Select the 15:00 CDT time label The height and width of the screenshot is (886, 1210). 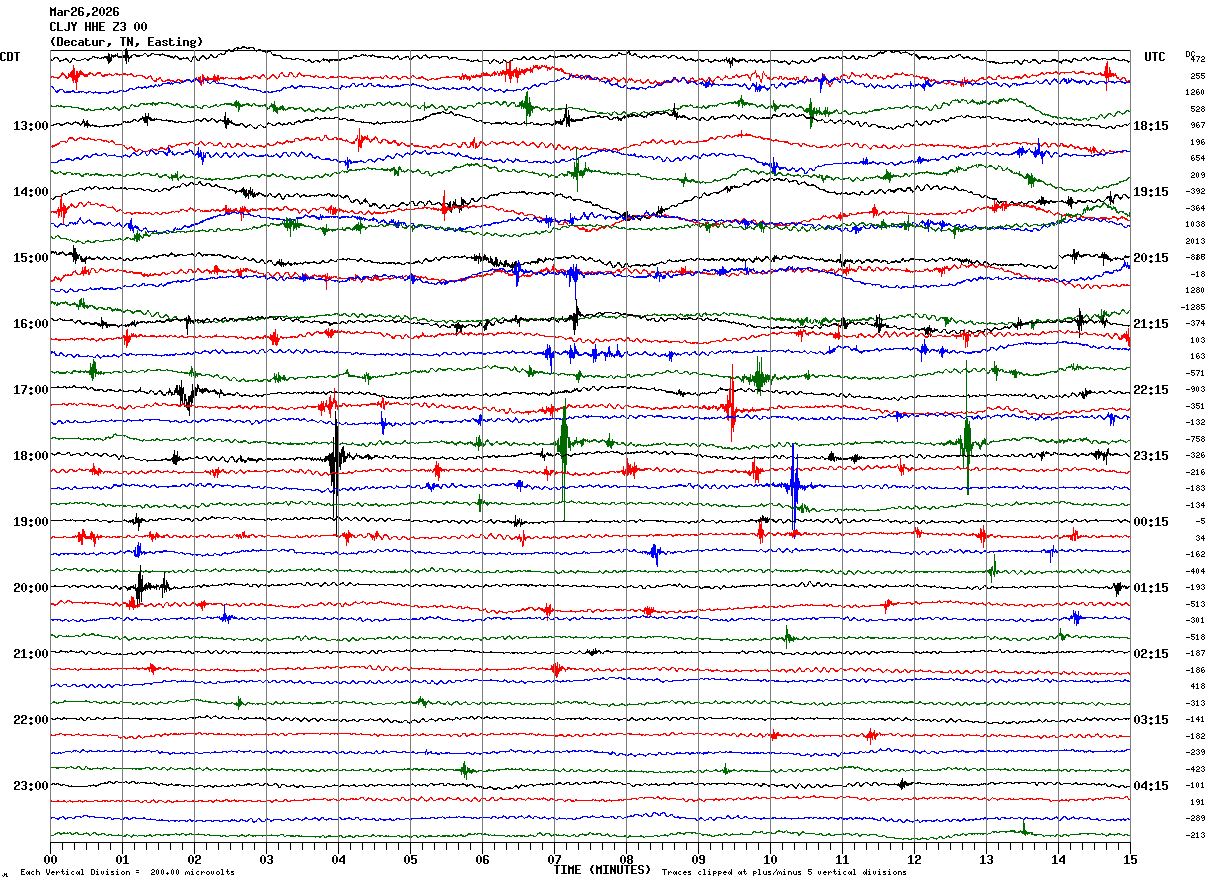[31, 258]
